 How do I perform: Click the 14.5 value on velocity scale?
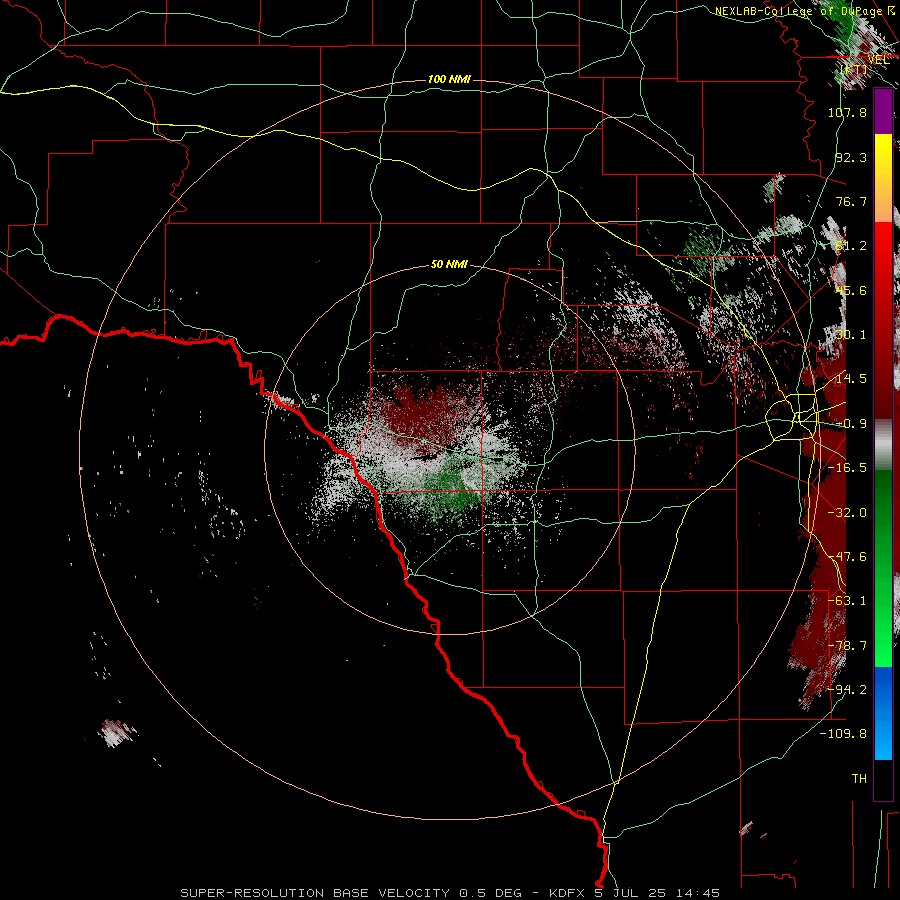(x=851, y=379)
